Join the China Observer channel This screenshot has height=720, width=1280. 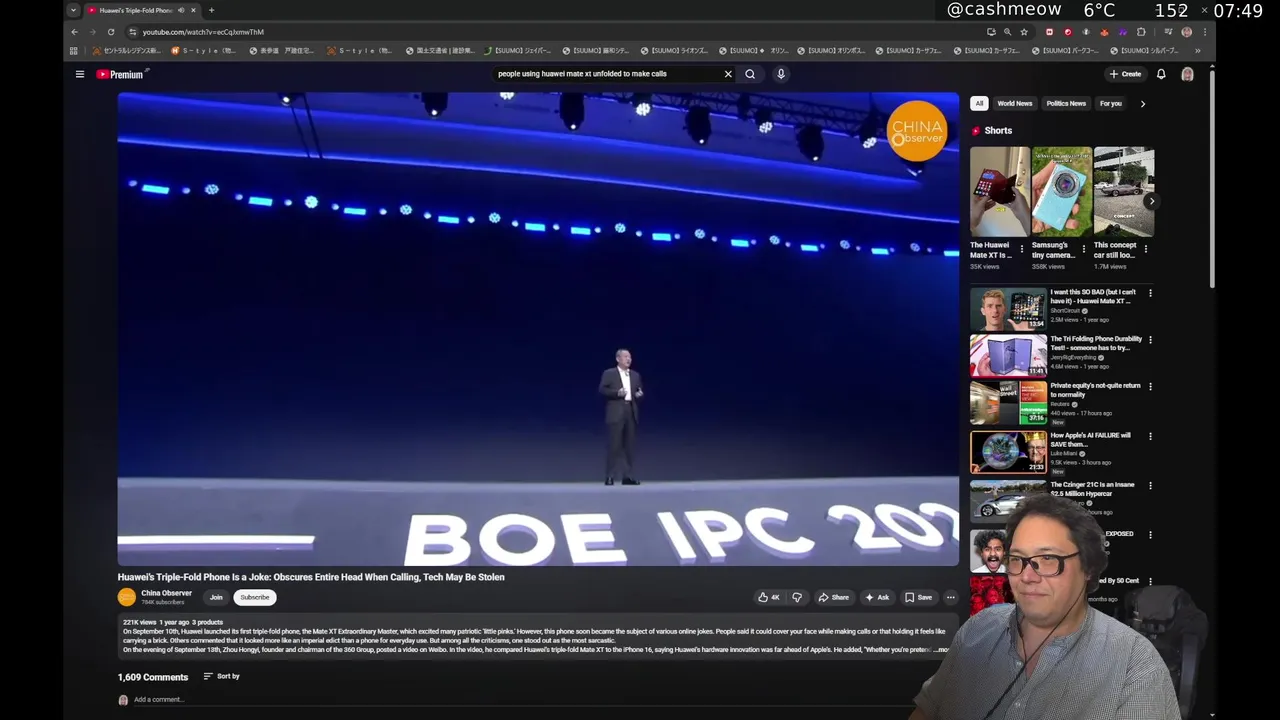tap(216, 597)
